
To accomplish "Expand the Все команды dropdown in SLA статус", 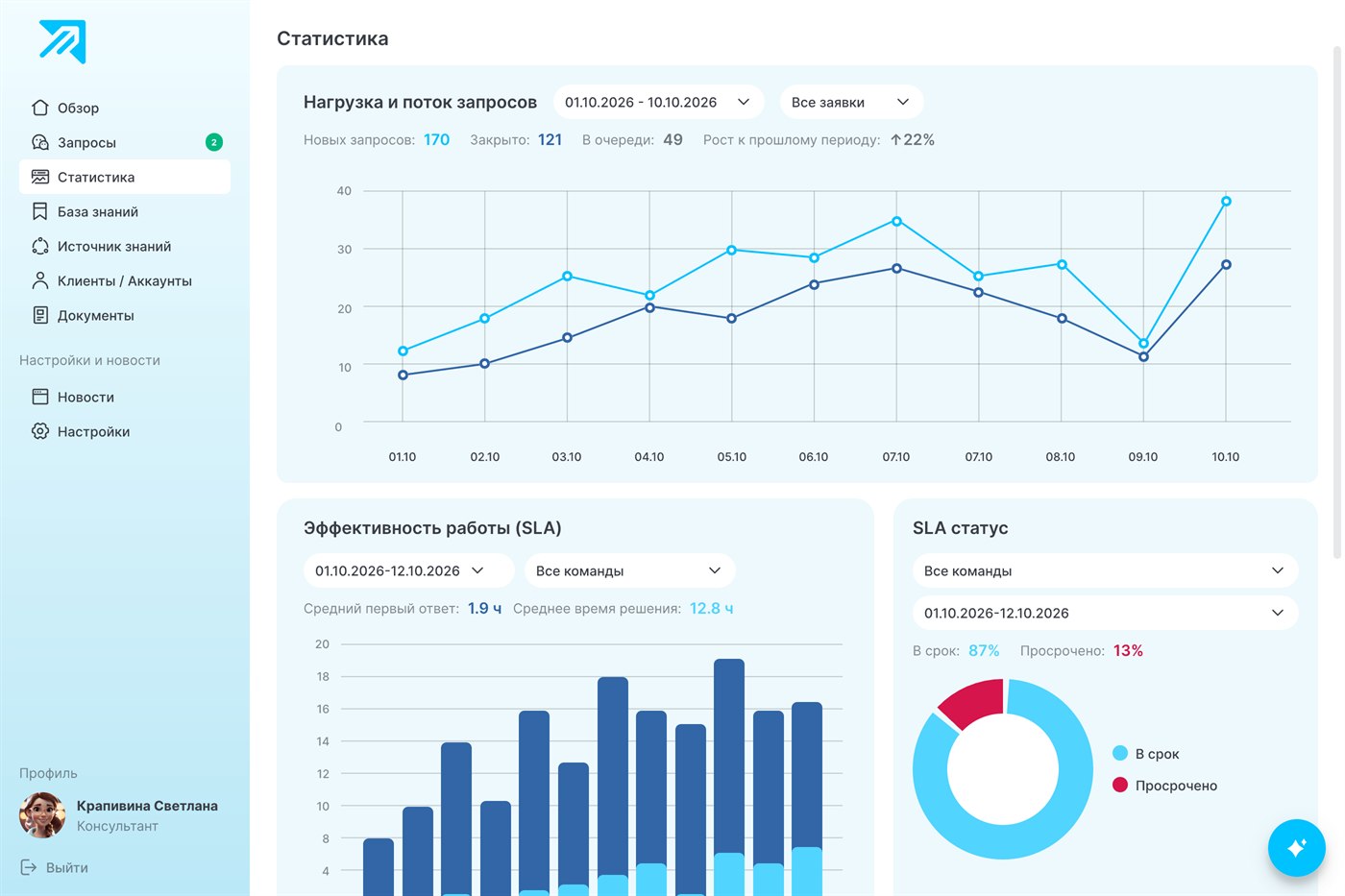I will pos(1105,570).
